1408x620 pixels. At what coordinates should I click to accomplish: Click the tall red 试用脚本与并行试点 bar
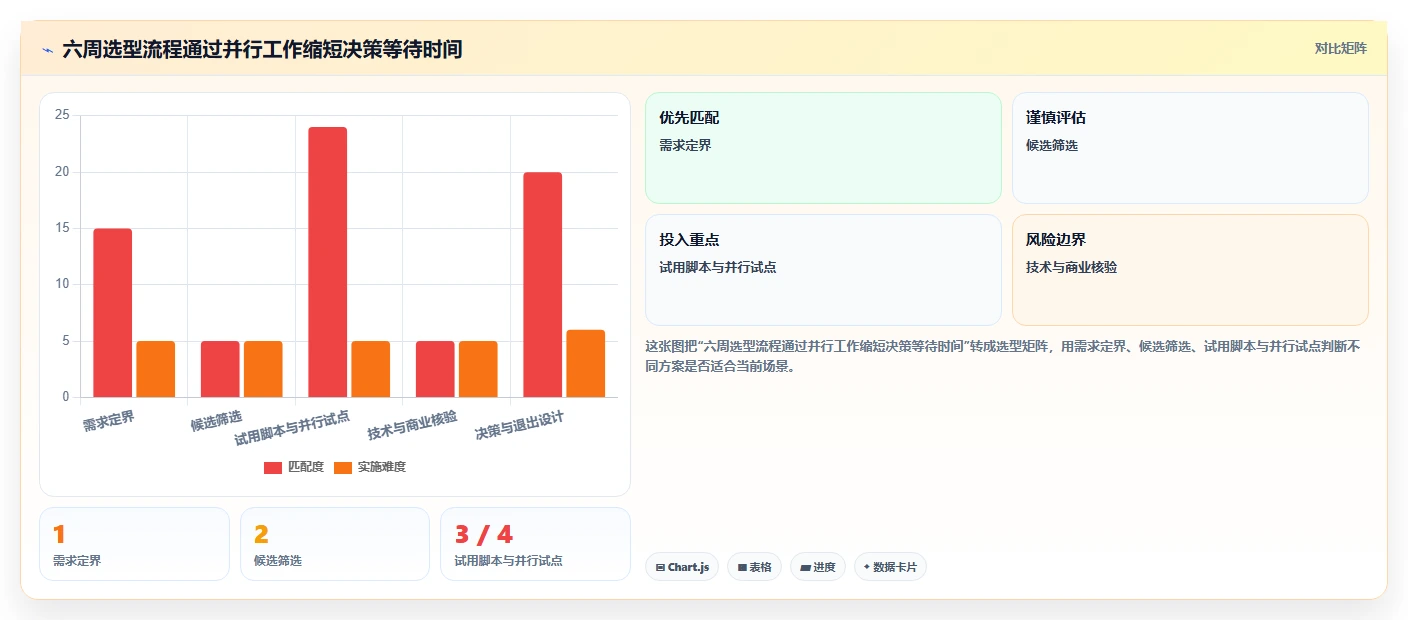click(x=328, y=262)
